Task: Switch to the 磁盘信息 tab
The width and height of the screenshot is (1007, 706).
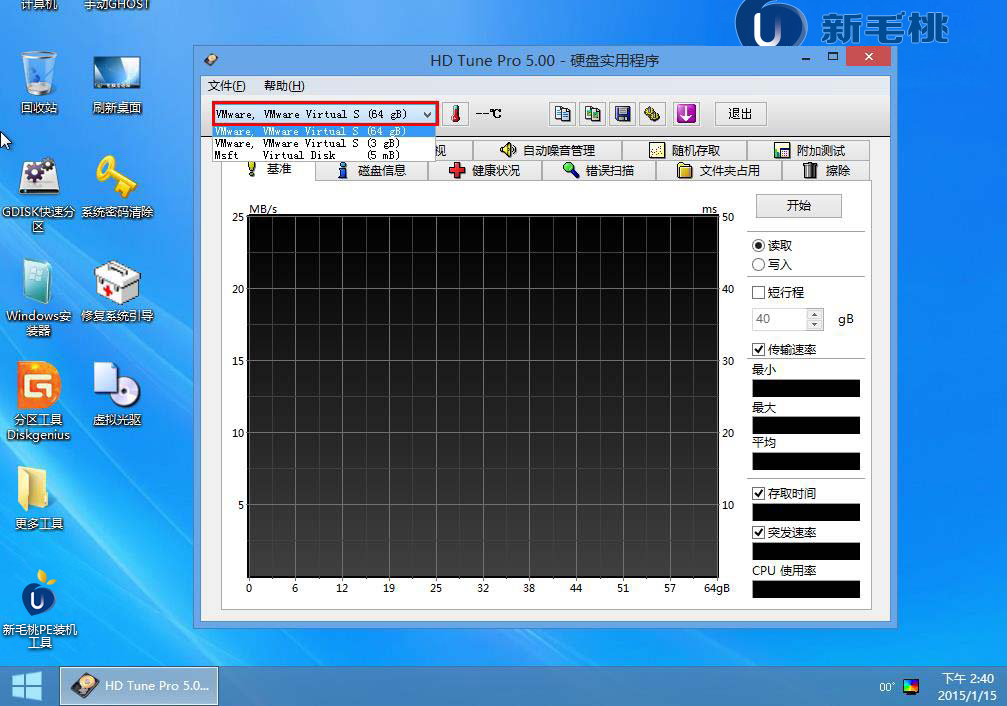Action: tap(372, 170)
